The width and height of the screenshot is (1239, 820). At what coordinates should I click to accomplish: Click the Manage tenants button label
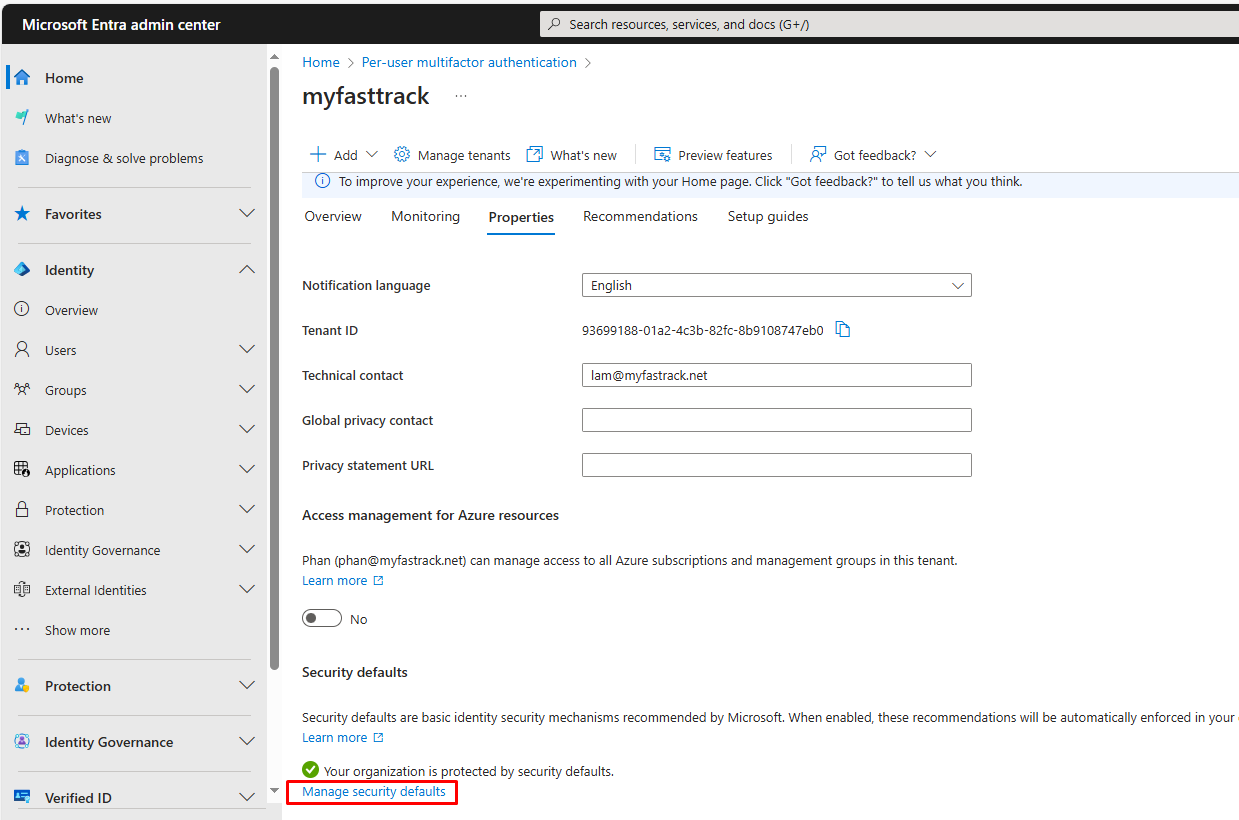pos(464,155)
